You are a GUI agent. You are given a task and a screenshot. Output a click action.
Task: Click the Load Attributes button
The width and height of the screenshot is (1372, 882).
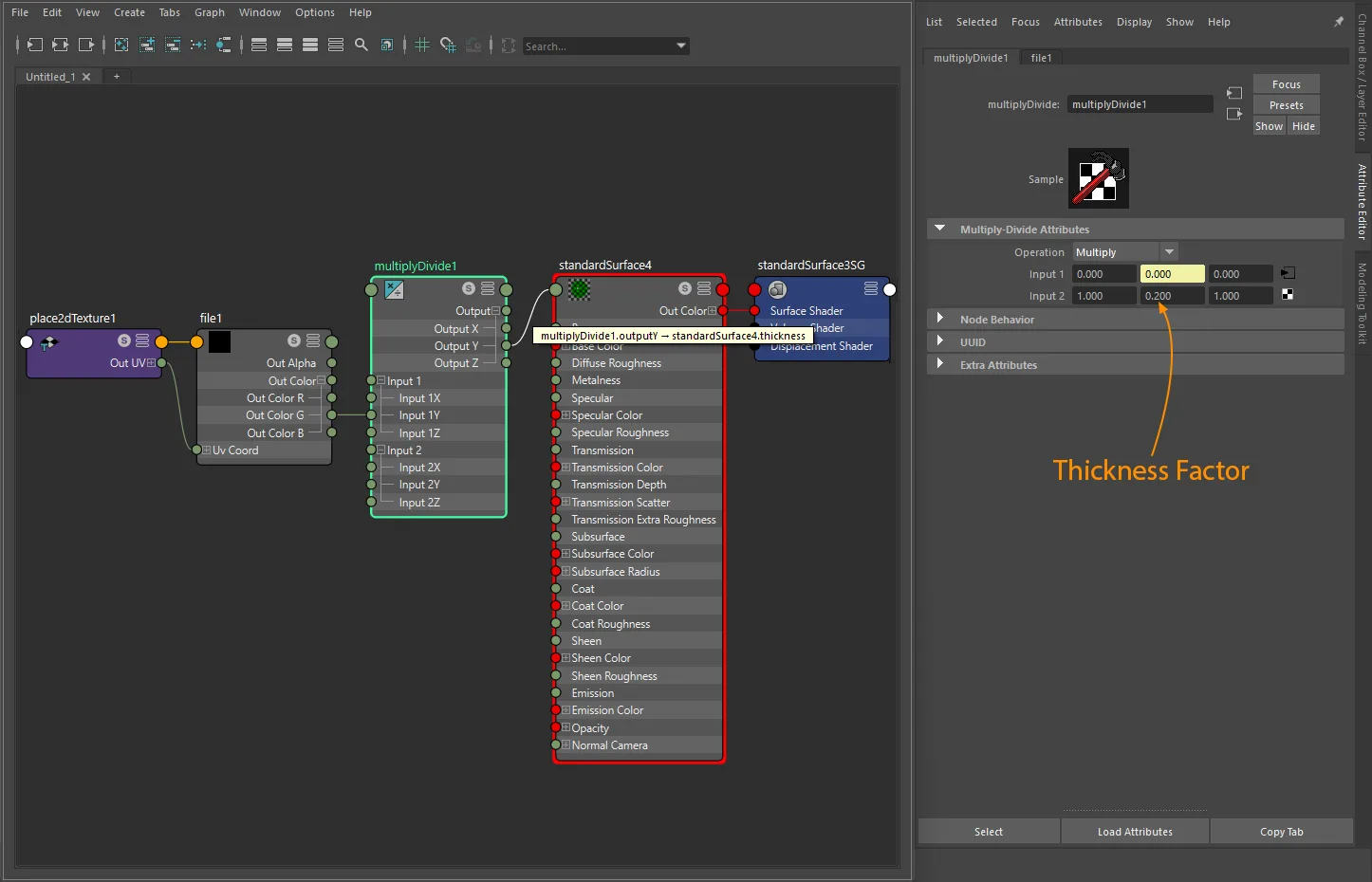pos(1135,832)
